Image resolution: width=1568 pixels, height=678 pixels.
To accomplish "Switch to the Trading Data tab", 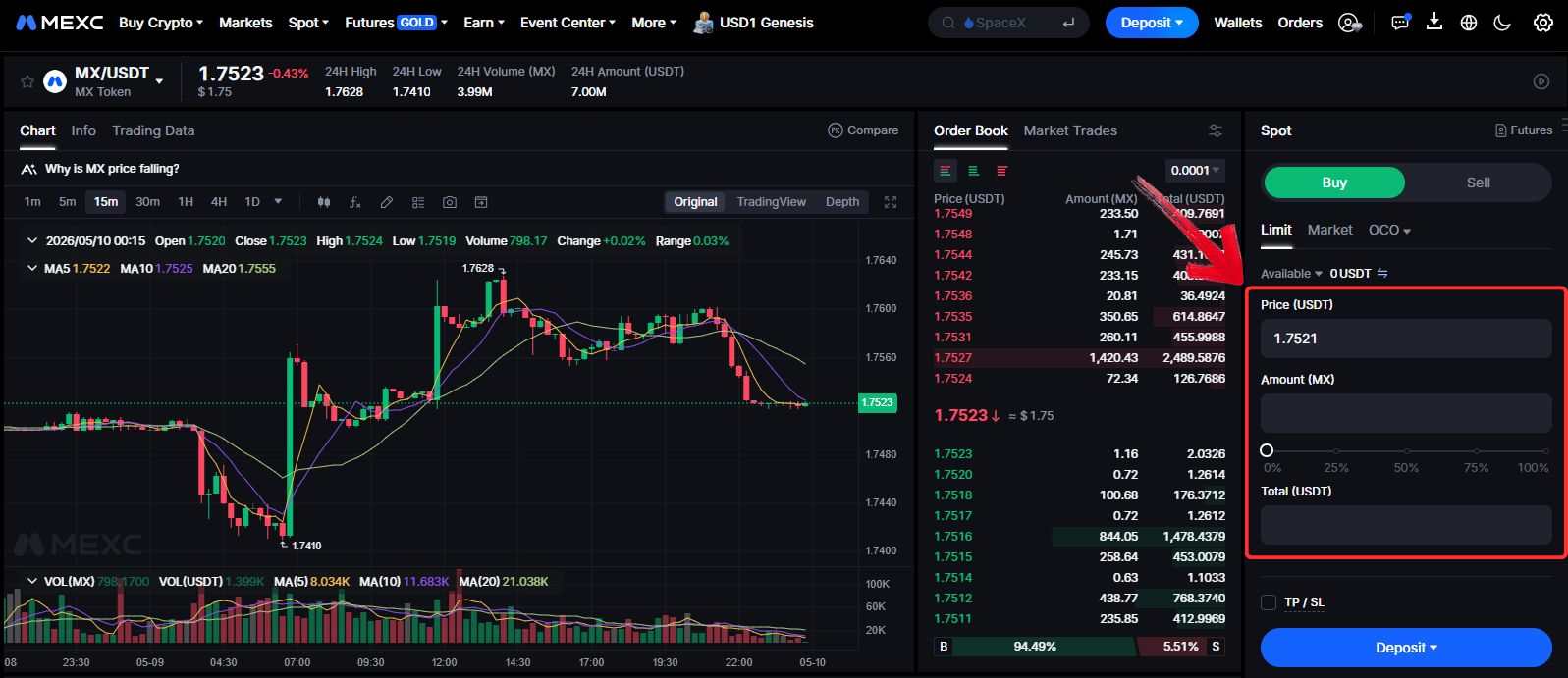I will (x=153, y=130).
